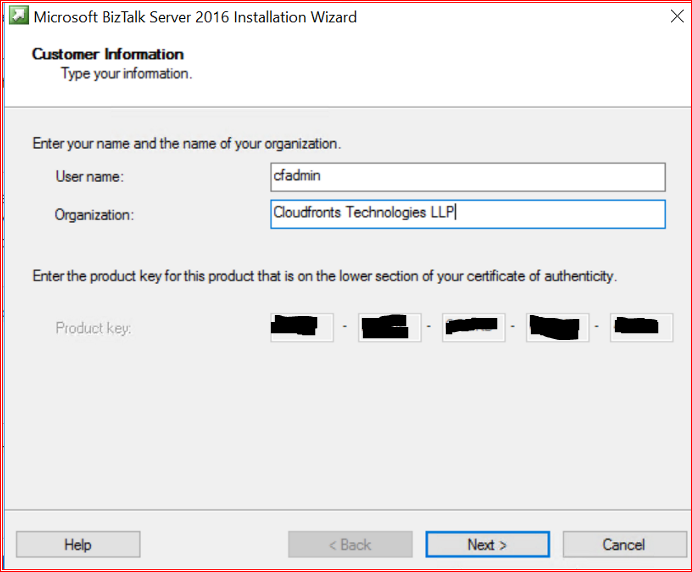Screen dimensions: 692x572
Task: Focus the Organization input field
Action: tap(467, 214)
